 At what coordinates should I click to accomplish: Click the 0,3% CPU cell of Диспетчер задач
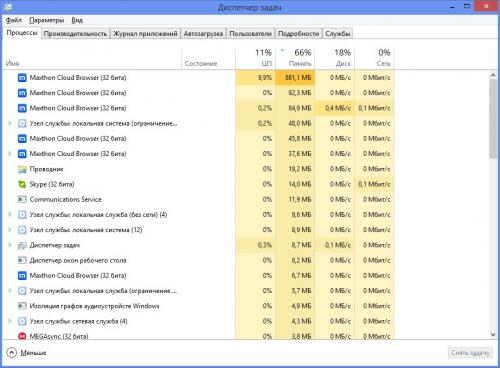[256, 245]
